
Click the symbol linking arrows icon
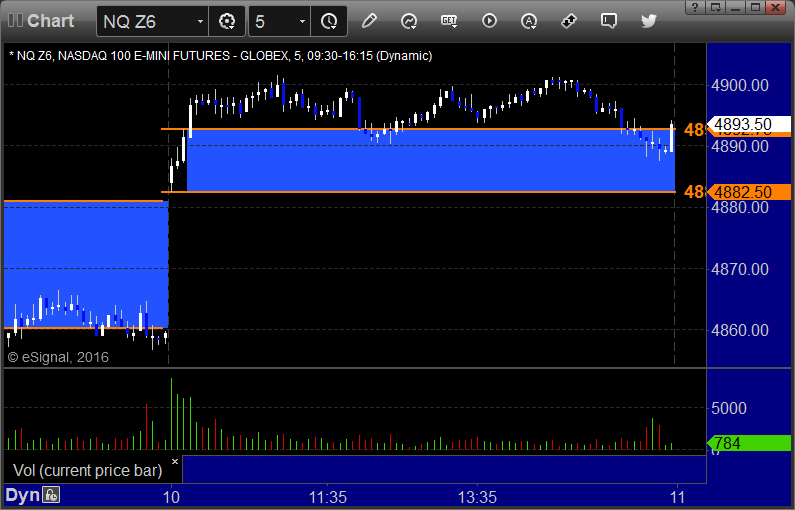pyautogui.click(x=568, y=21)
